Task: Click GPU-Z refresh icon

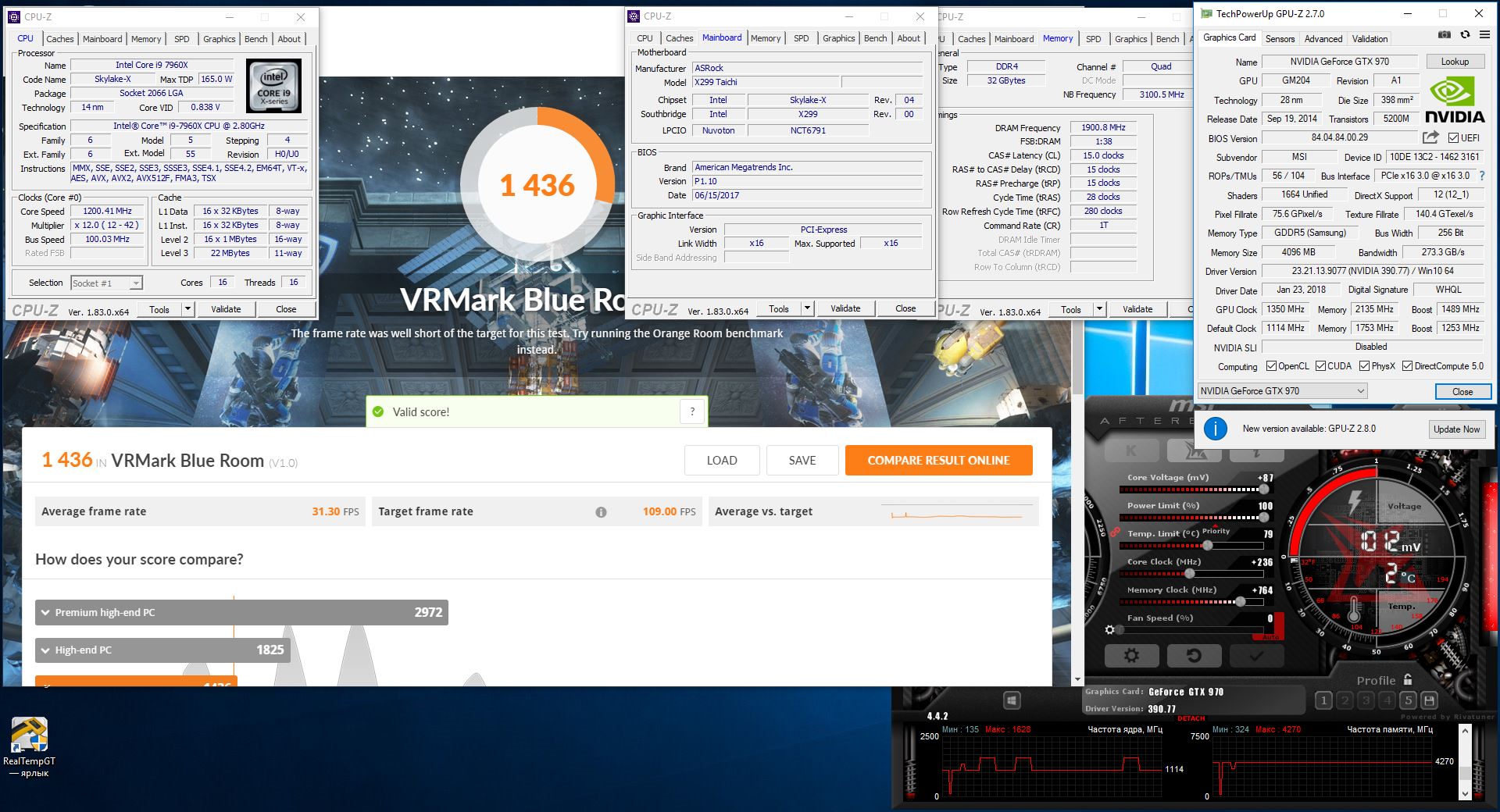Action: pyautogui.click(x=1465, y=35)
